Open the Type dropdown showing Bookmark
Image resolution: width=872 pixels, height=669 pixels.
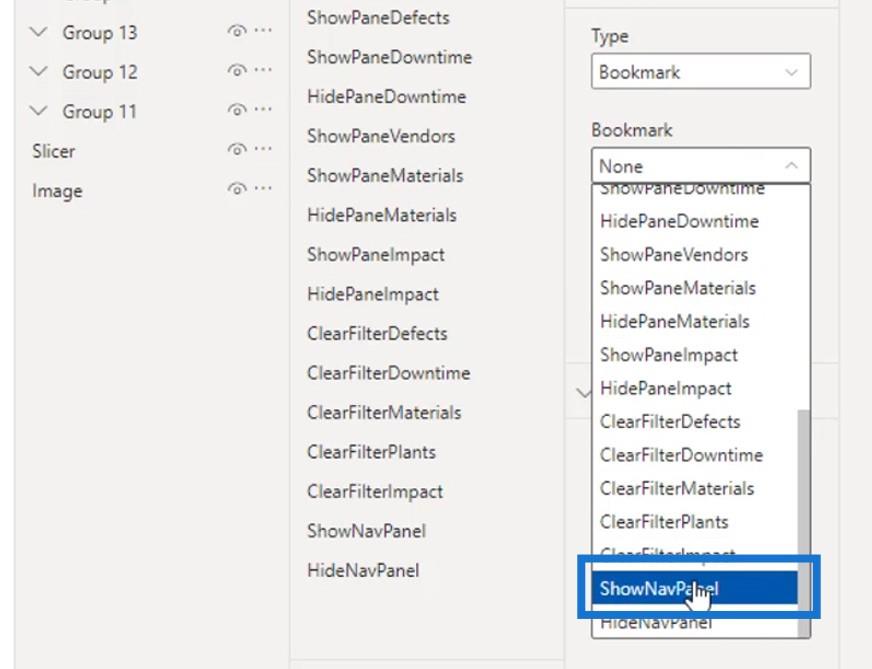point(701,71)
